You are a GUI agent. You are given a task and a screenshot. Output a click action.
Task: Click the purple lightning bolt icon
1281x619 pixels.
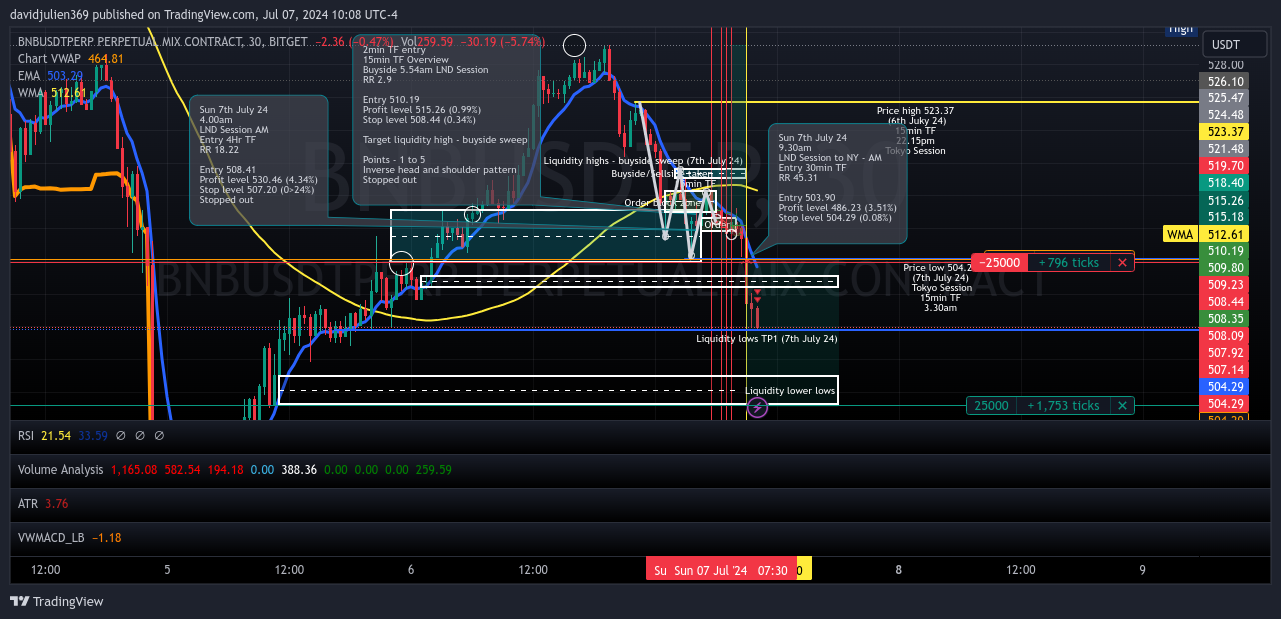[x=758, y=407]
